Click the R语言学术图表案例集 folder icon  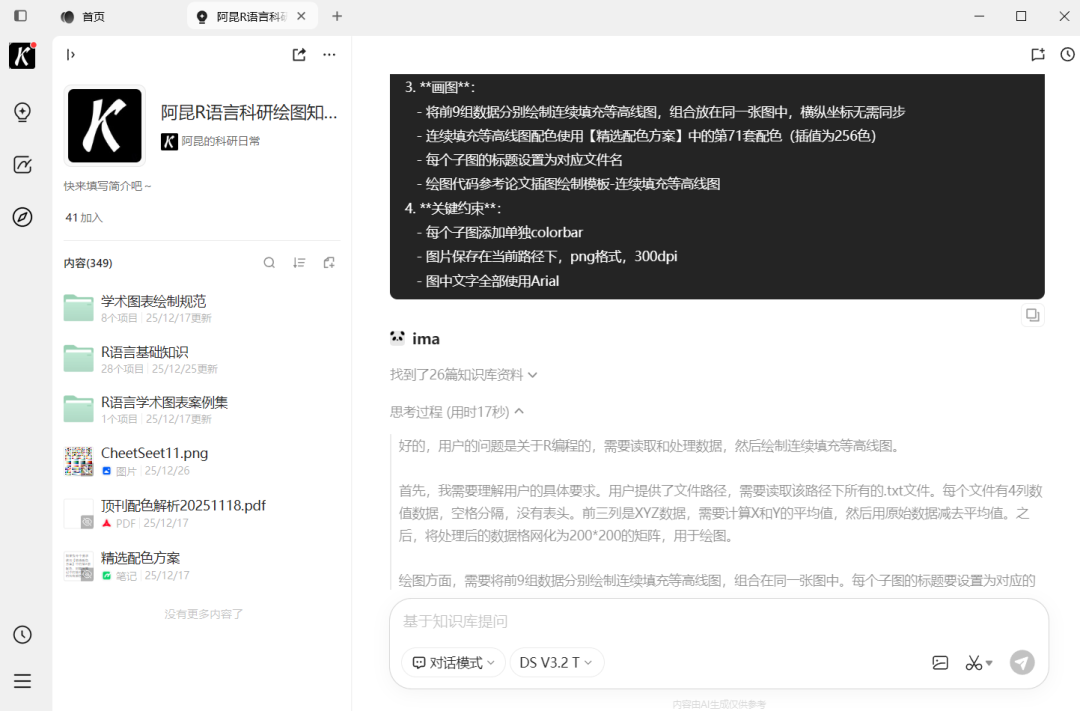pos(79,409)
